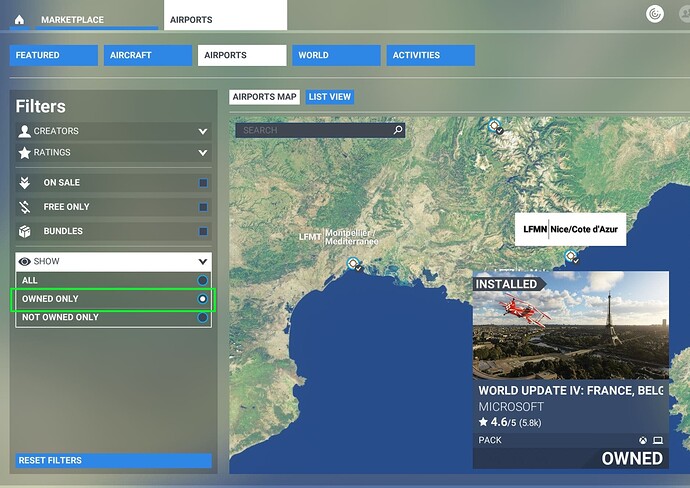Click the airport marker at top of map
Screen dimensions: 690x488
495,126
